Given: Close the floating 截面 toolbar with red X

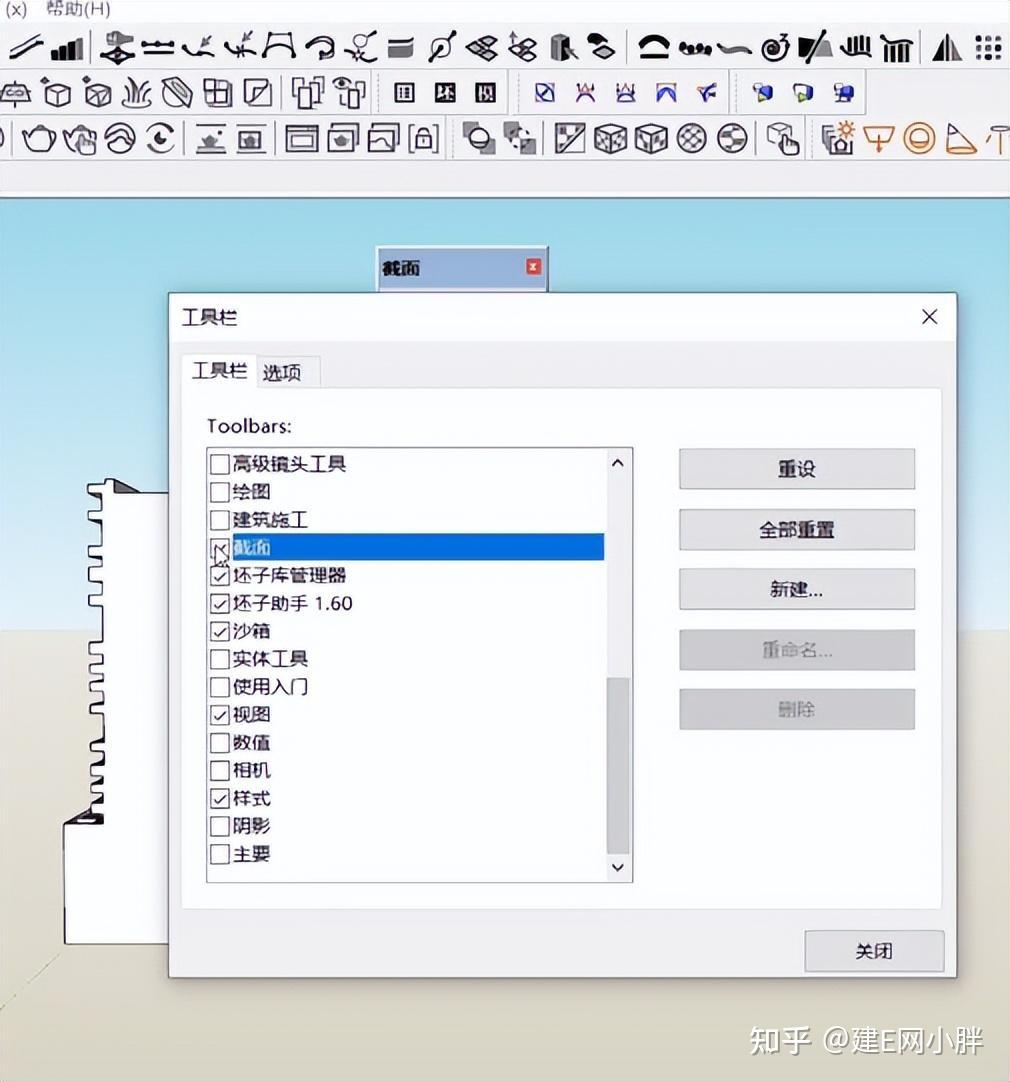Looking at the screenshot, I should tap(533, 266).
